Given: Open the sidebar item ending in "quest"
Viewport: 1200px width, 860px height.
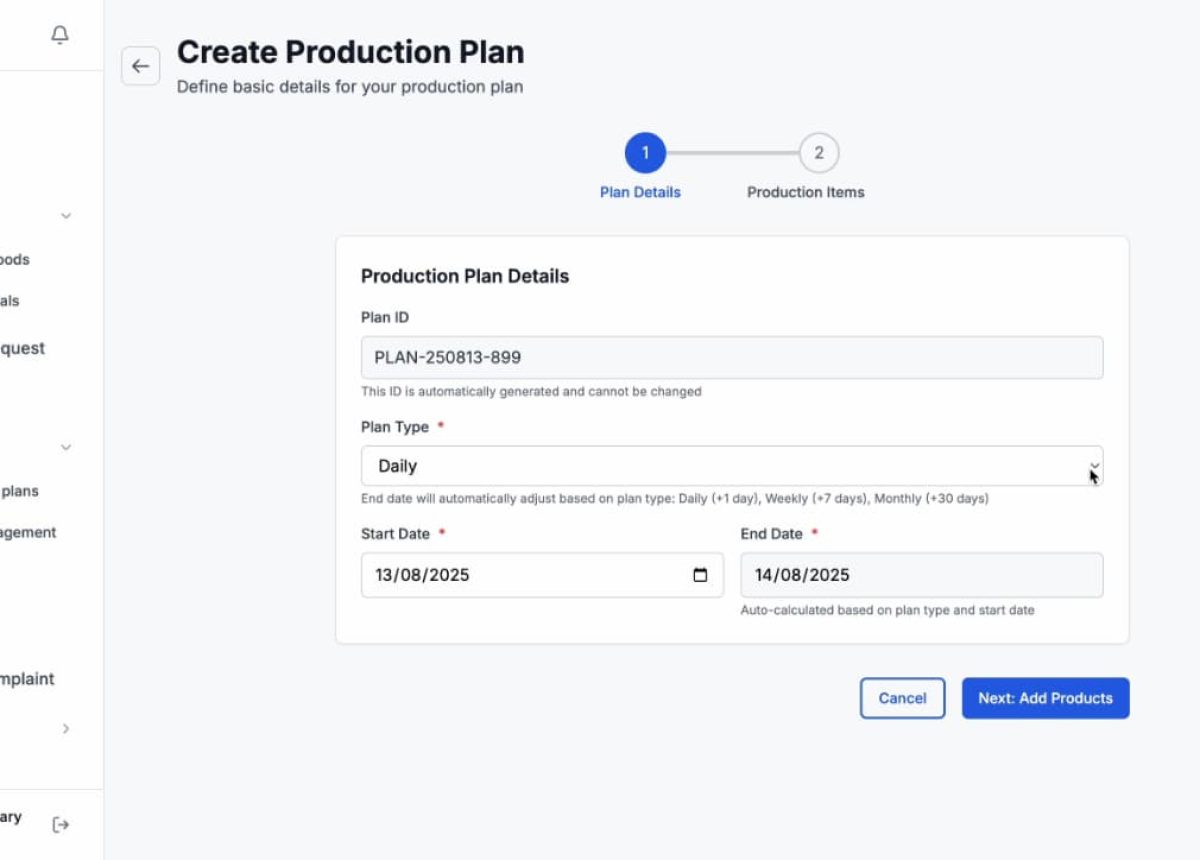Looking at the screenshot, I should tap(22, 348).
